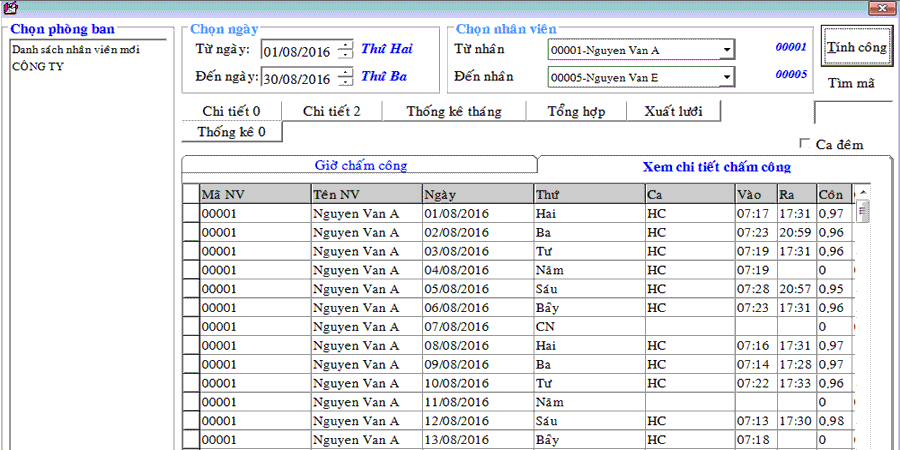Switch to the Thống kê 0 tab
This screenshot has width=900, height=450.
coord(231,132)
